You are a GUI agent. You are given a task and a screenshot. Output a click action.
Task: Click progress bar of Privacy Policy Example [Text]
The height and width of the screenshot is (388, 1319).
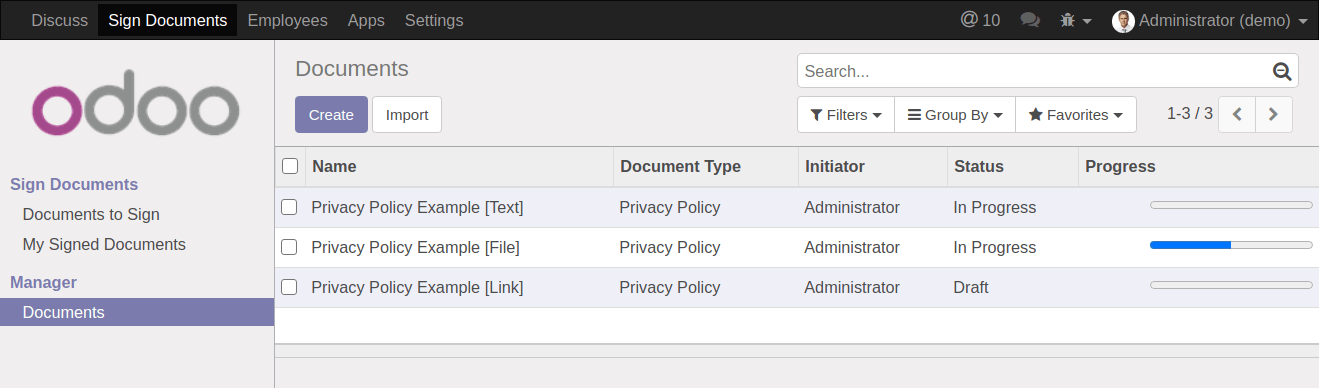(x=1231, y=205)
